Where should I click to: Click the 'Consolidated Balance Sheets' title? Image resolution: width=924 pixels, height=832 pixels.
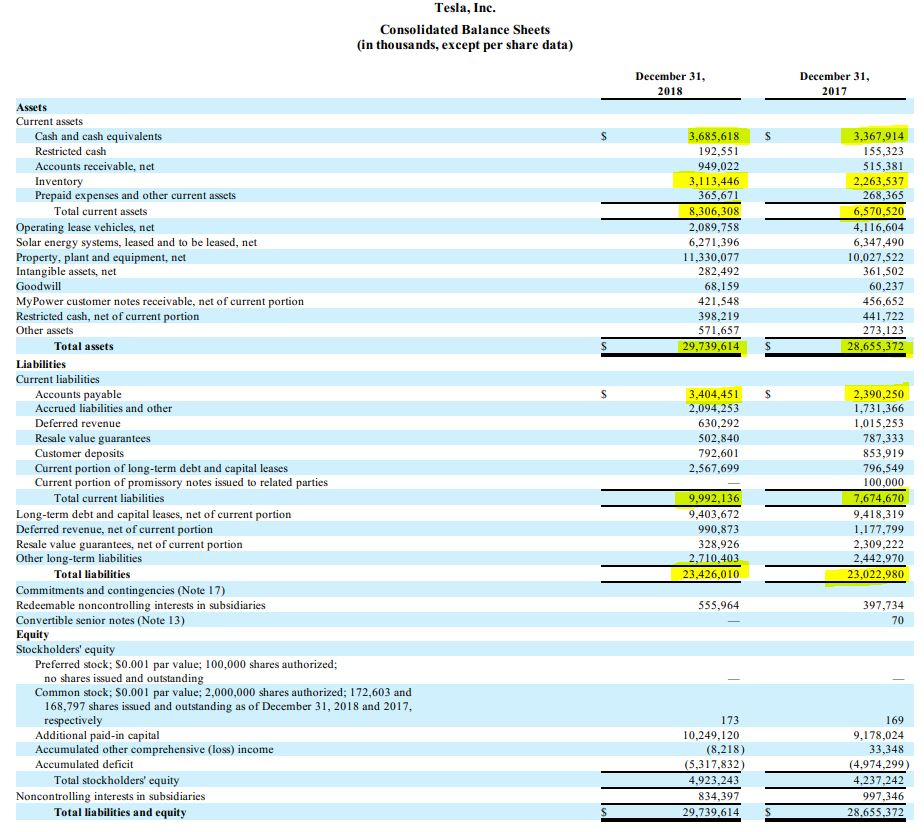pyautogui.click(x=464, y=30)
